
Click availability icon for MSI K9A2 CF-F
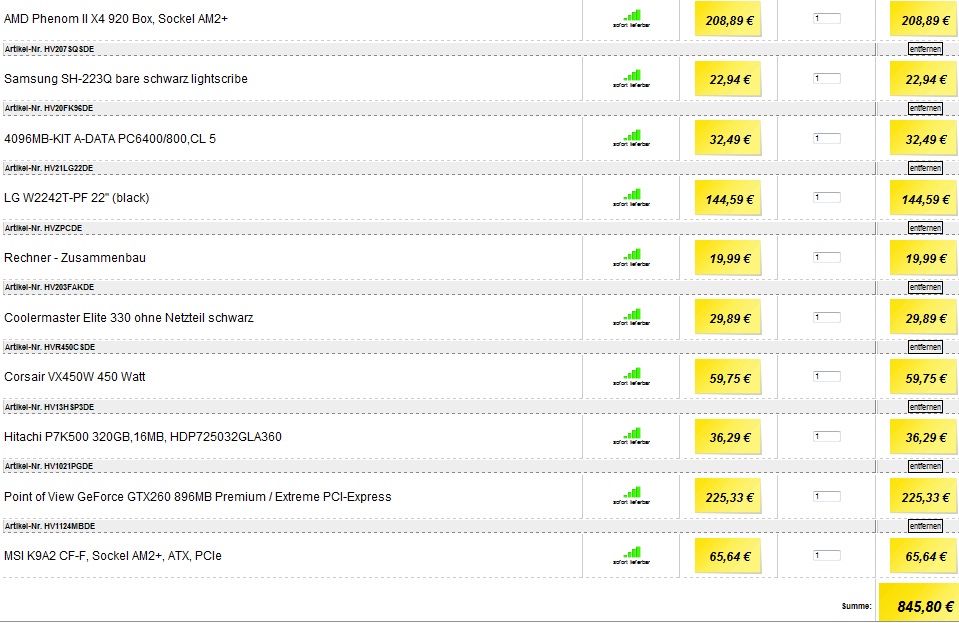(x=631, y=556)
